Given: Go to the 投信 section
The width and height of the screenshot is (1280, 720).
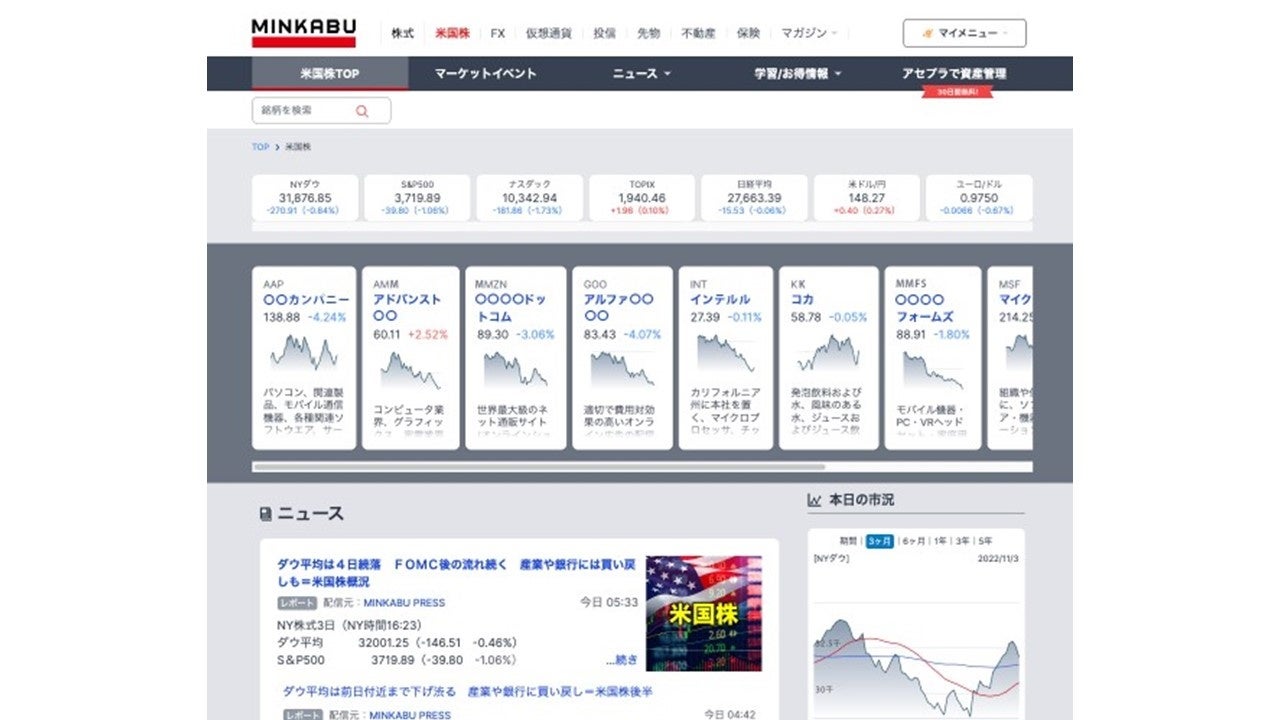Looking at the screenshot, I should [604, 33].
